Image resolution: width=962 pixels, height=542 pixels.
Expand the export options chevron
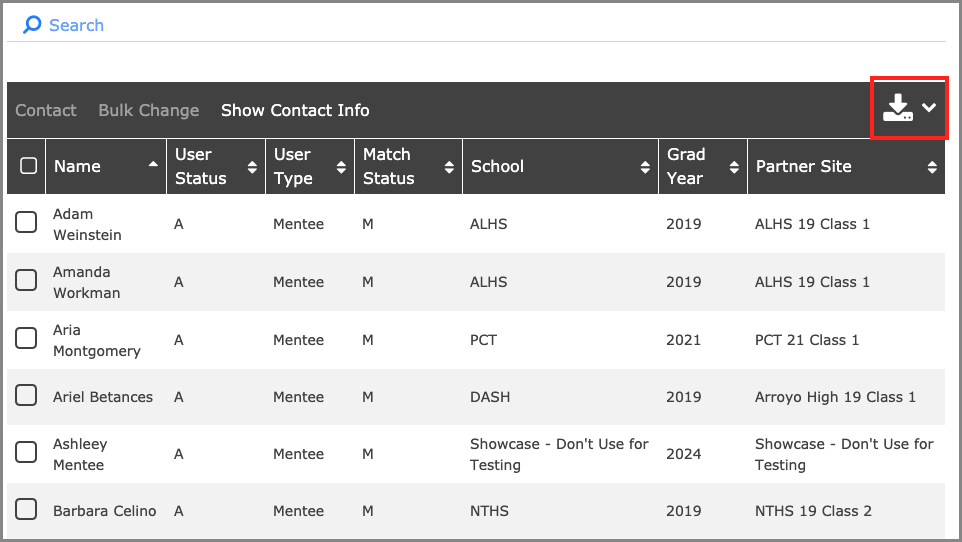click(930, 108)
